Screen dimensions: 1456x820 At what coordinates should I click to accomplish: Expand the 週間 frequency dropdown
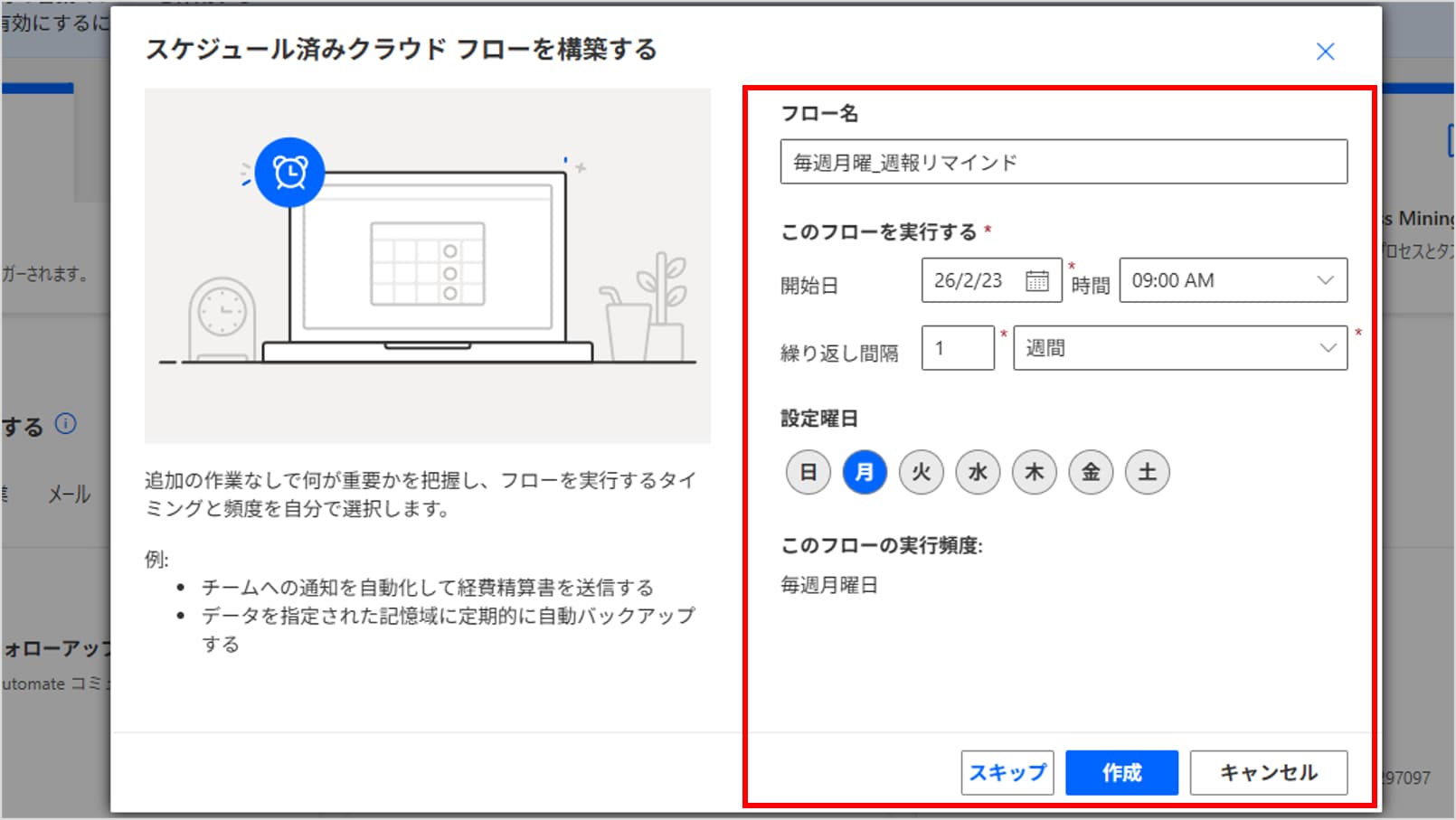pos(1179,348)
